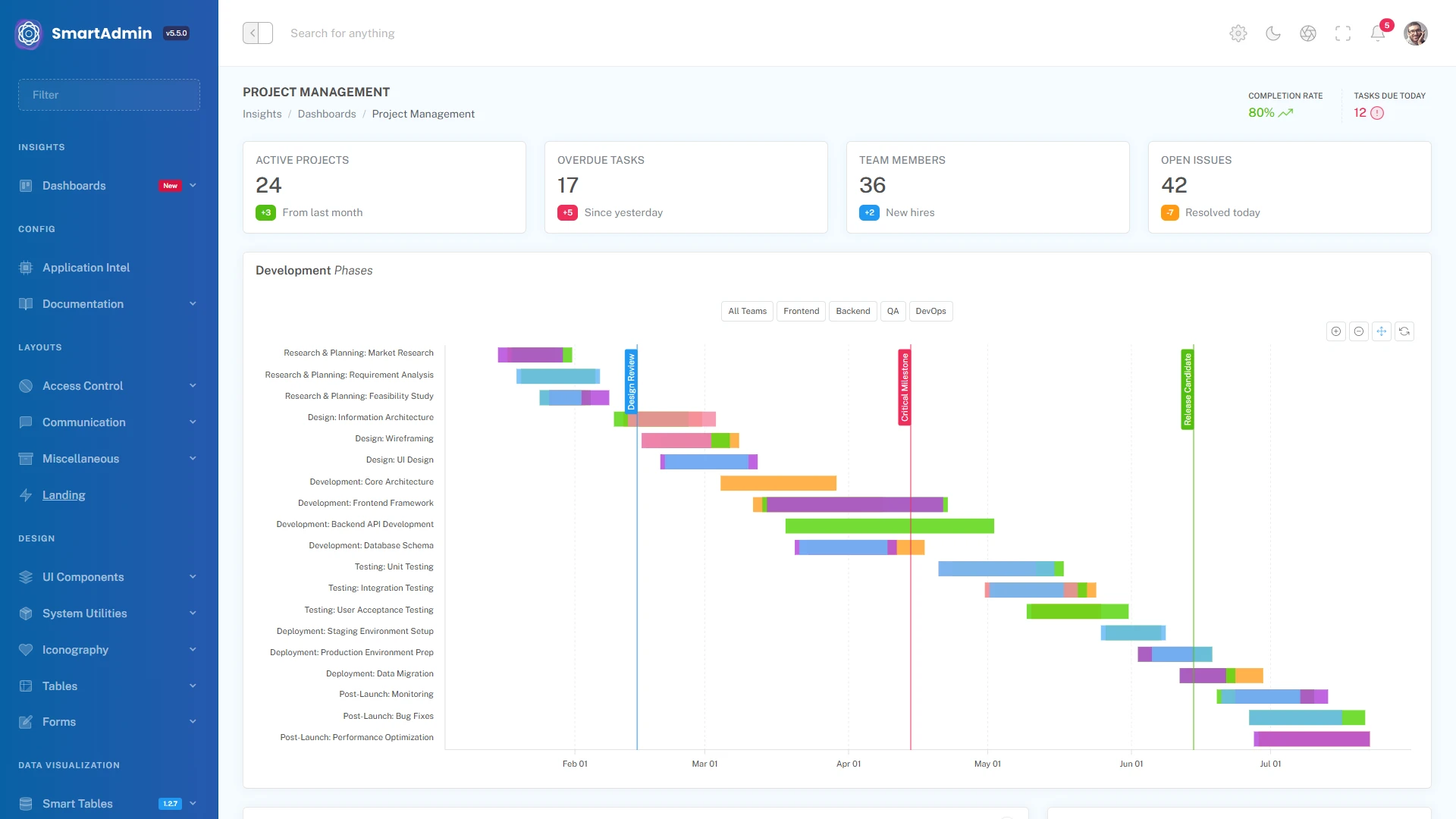Enter fullscreen with the expand icon
The image size is (1456, 819).
1343,33
